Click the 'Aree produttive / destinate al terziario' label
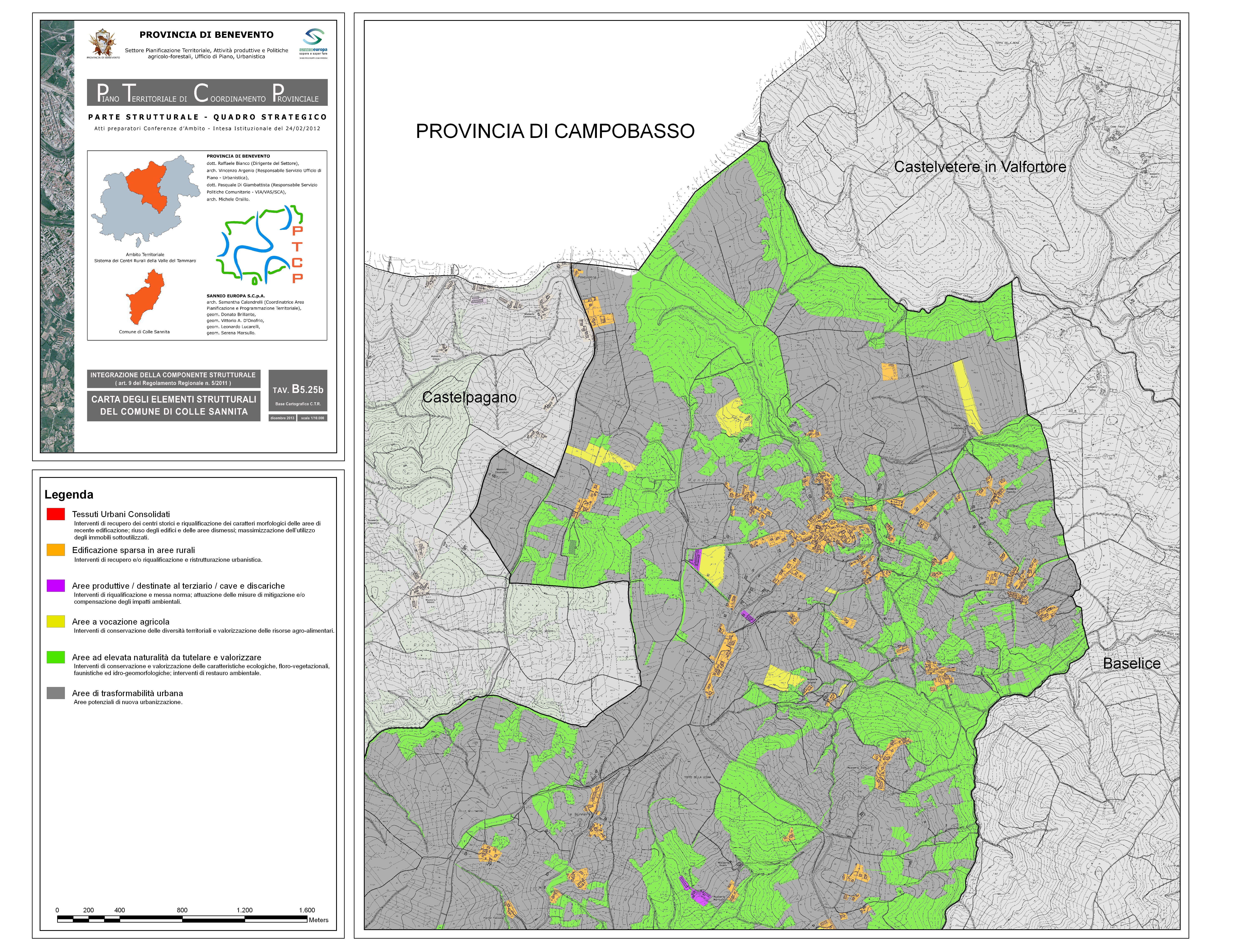The height and width of the screenshot is (952, 1233). [178, 586]
